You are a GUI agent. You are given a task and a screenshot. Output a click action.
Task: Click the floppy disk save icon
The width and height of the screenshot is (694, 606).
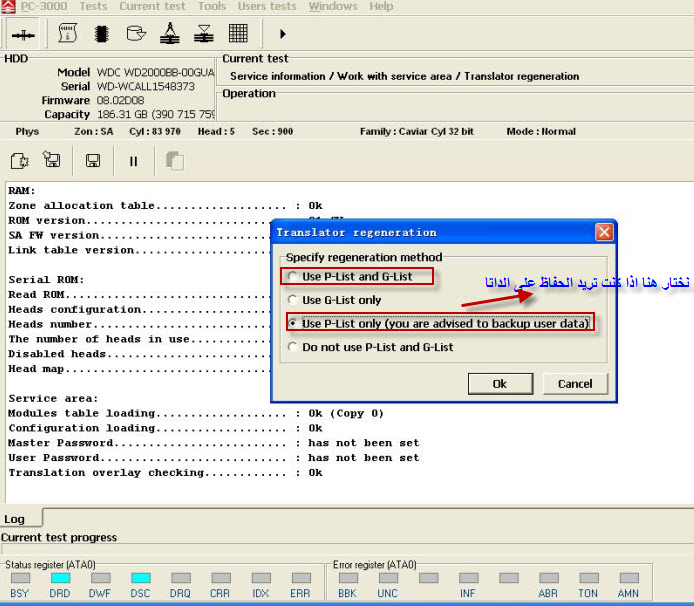(93, 161)
